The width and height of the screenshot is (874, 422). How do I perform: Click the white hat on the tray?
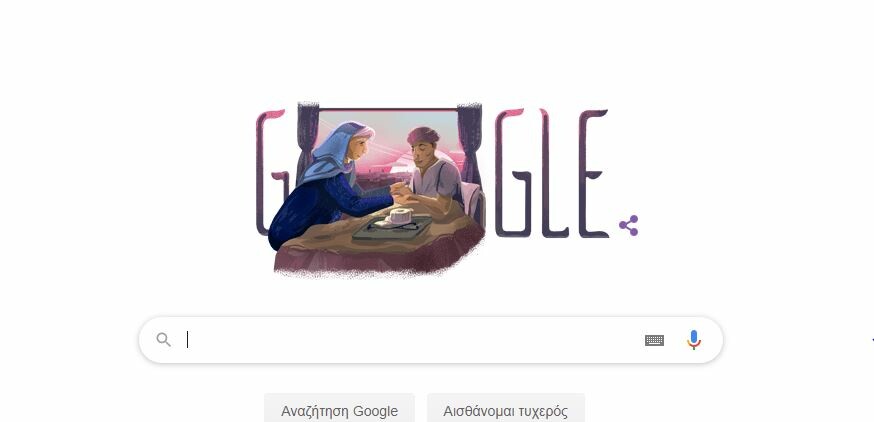[400, 217]
